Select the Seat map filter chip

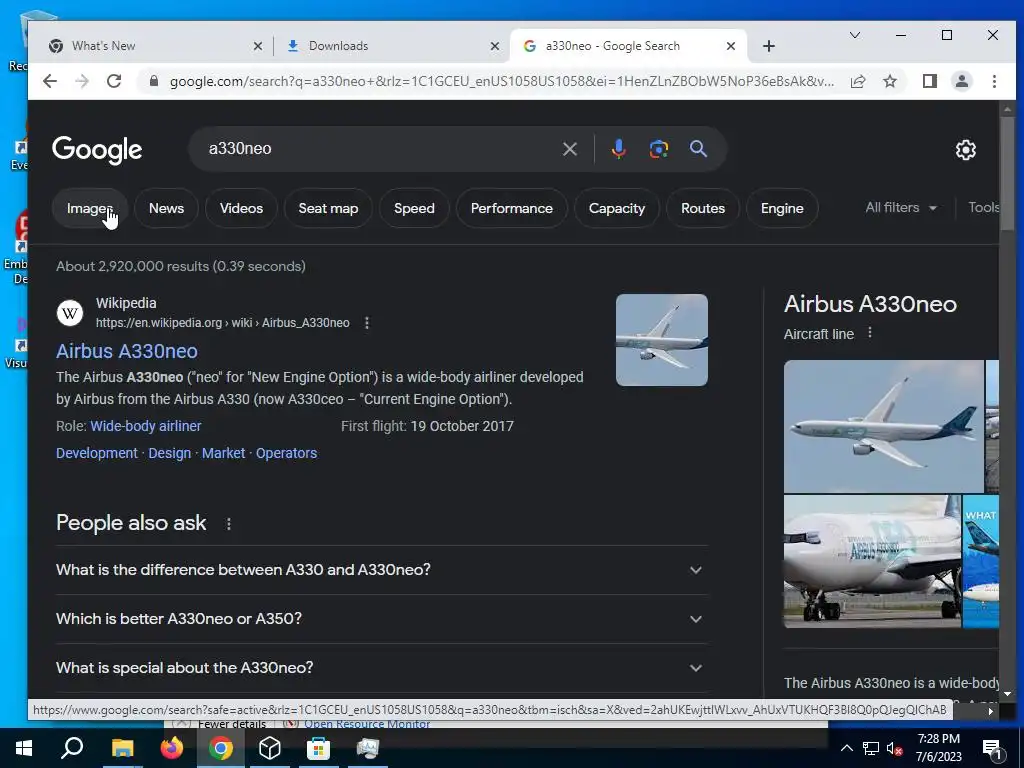click(328, 208)
